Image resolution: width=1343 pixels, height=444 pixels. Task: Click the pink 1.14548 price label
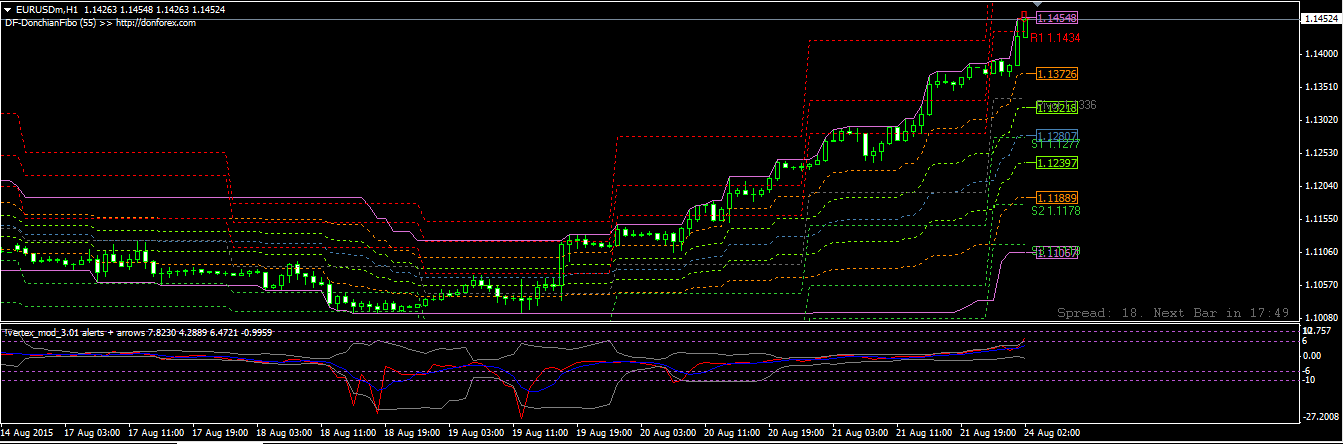tap(1057, 19)
